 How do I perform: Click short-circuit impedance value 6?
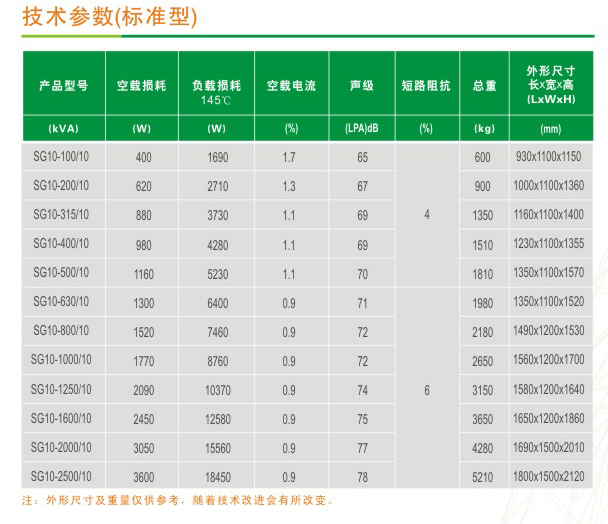point(427,390)
